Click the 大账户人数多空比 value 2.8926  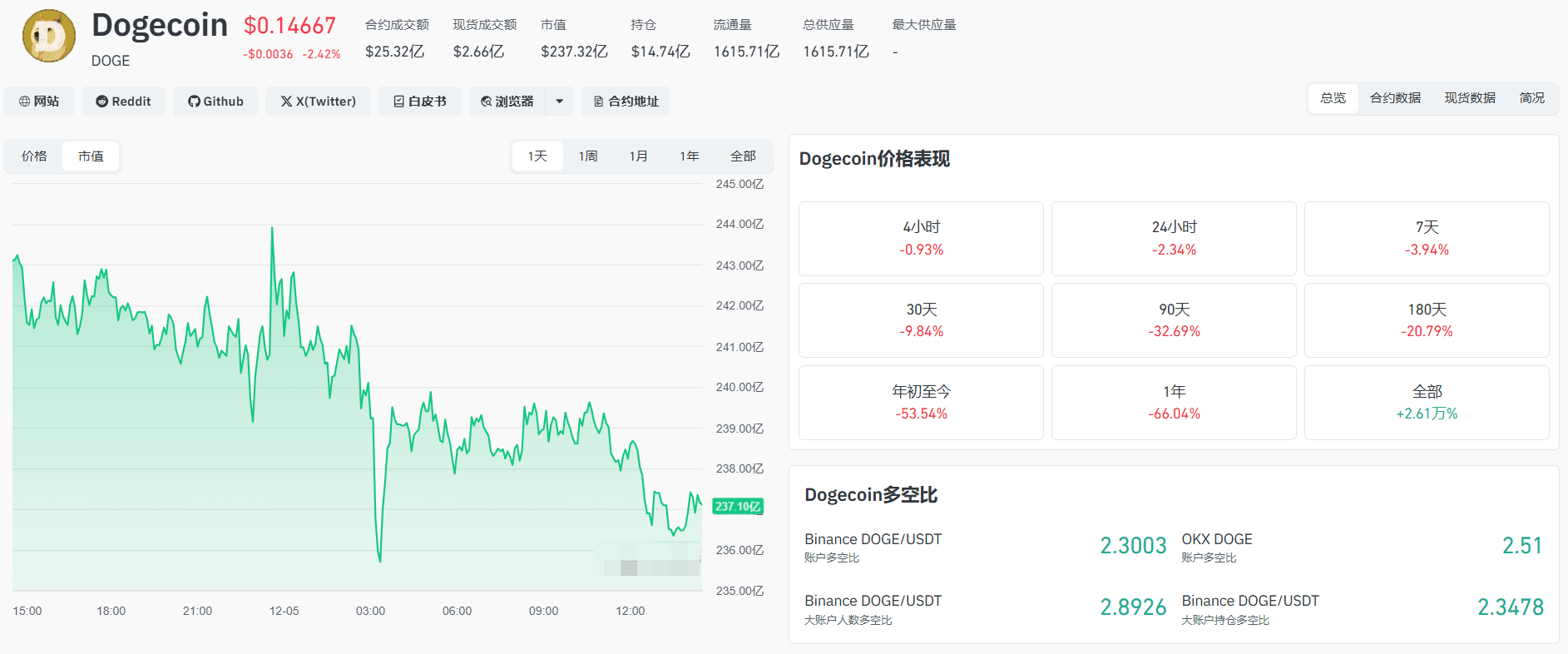tap(1133, 607)
